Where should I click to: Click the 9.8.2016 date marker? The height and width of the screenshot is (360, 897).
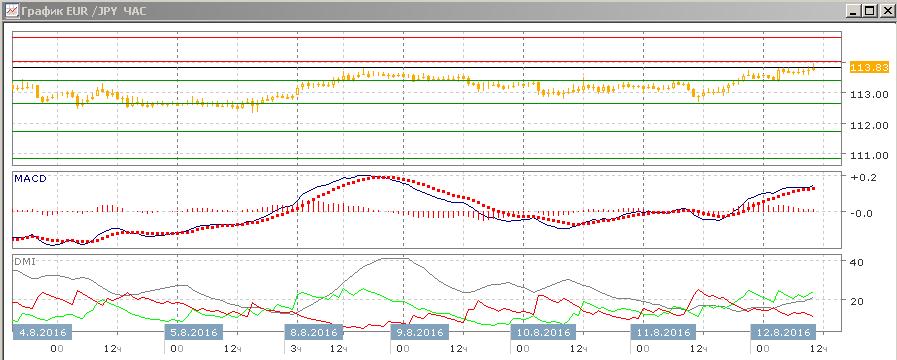click(418, 332)
